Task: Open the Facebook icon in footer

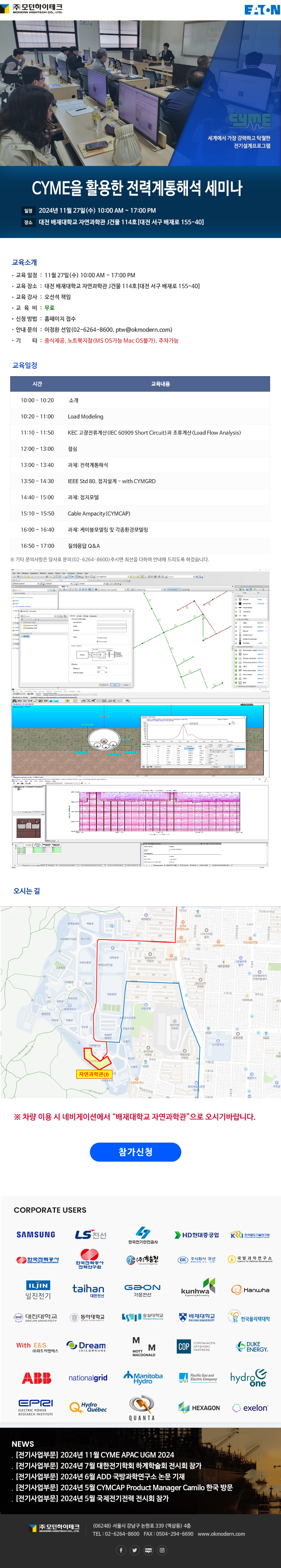Action: click(121, 1550)
